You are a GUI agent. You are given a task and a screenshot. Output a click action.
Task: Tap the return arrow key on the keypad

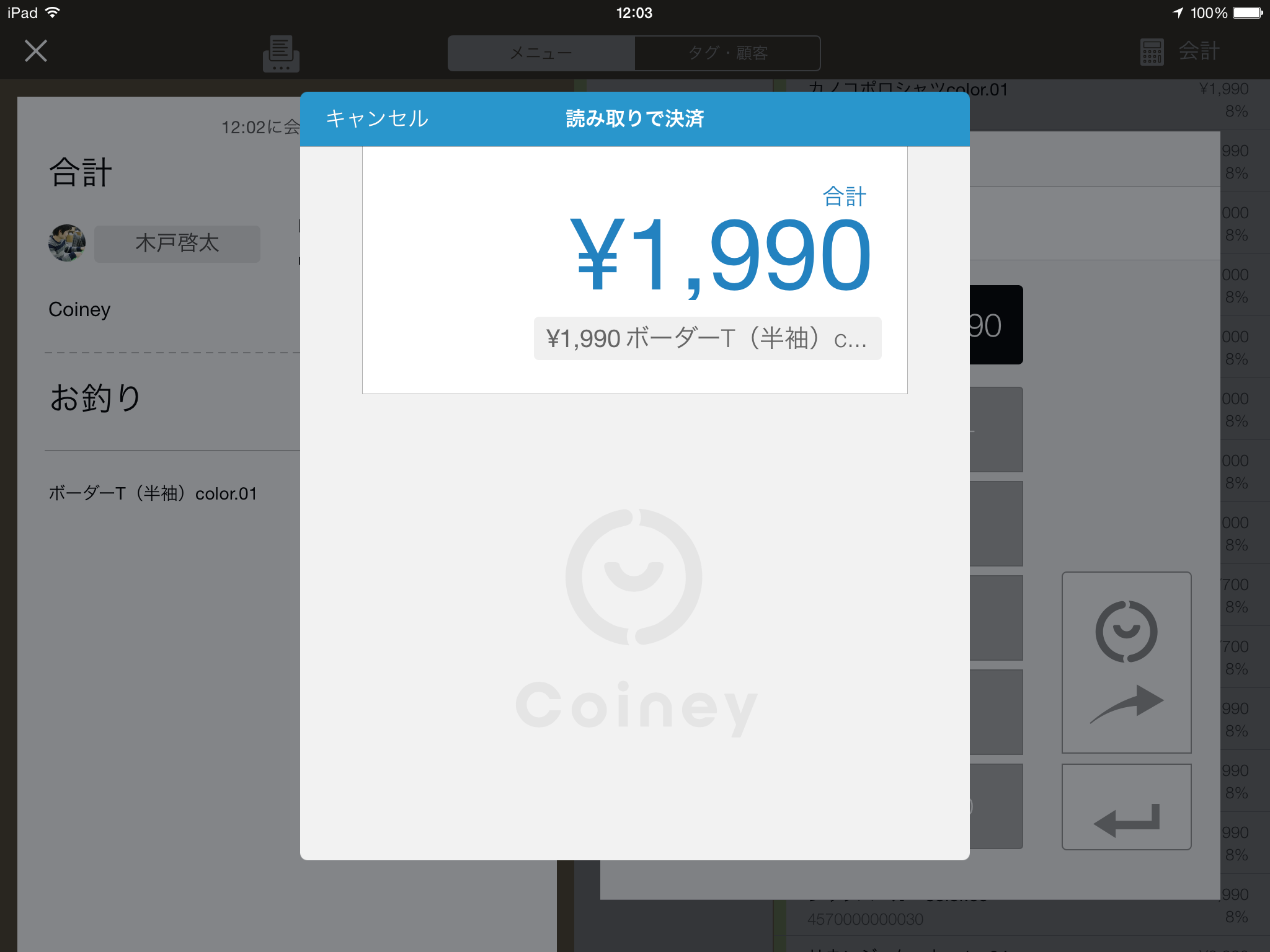[1126, 807]
